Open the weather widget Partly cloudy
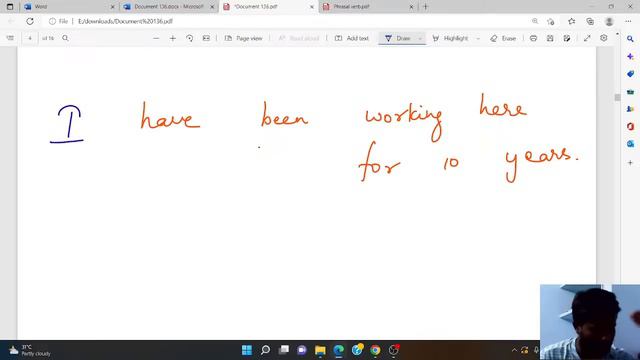The image size is (640, 360). (x=31, y=350)
